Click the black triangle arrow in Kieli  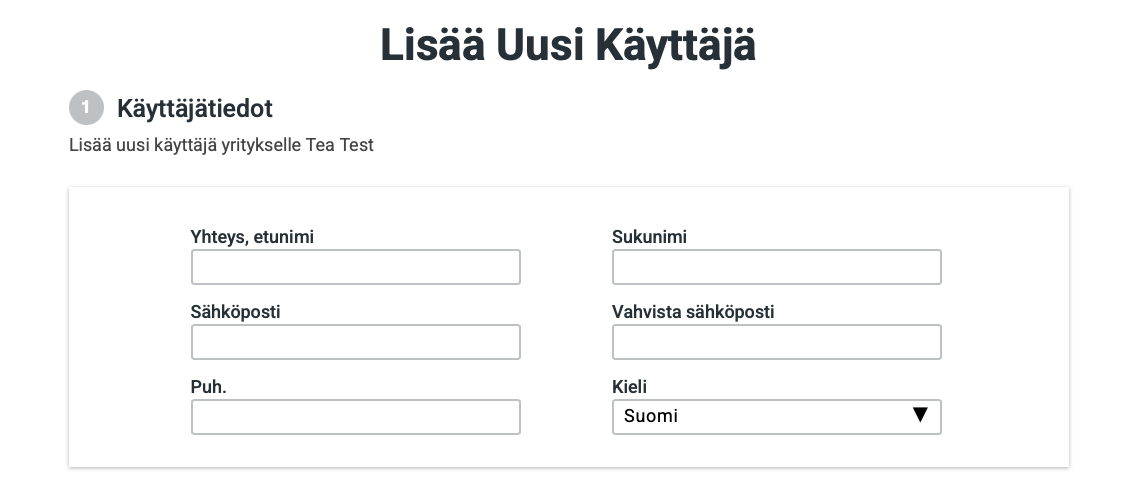point(920,415)
